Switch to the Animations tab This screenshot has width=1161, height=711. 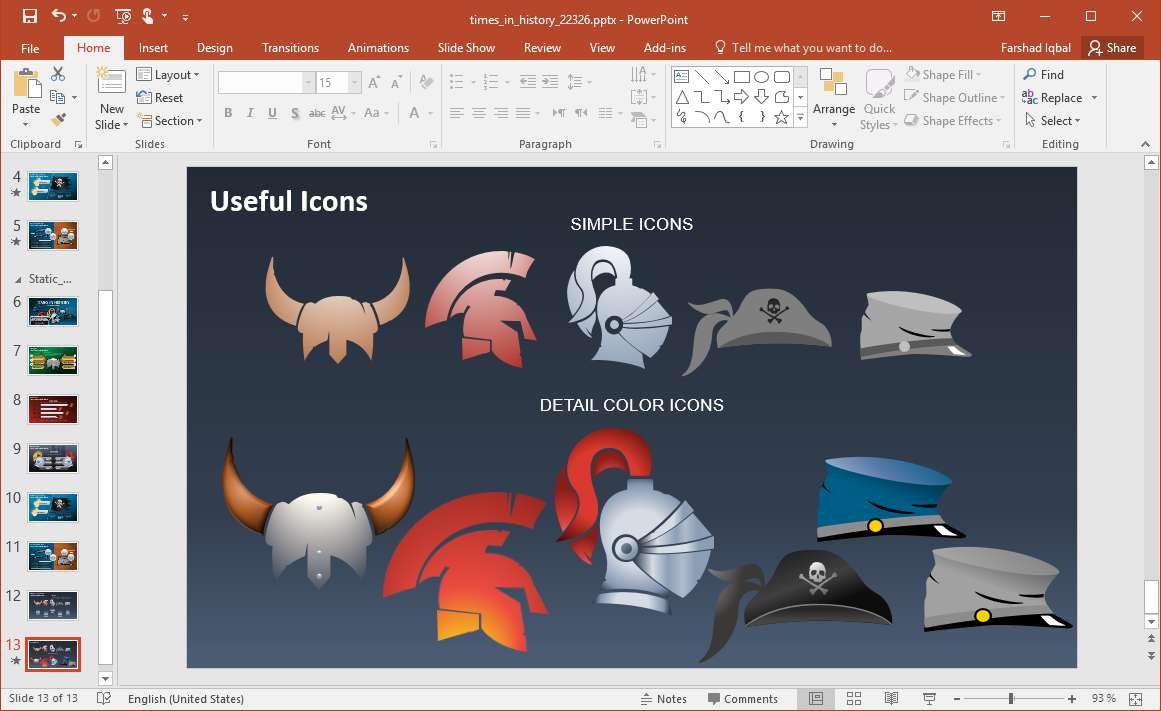tap(378, 47)
